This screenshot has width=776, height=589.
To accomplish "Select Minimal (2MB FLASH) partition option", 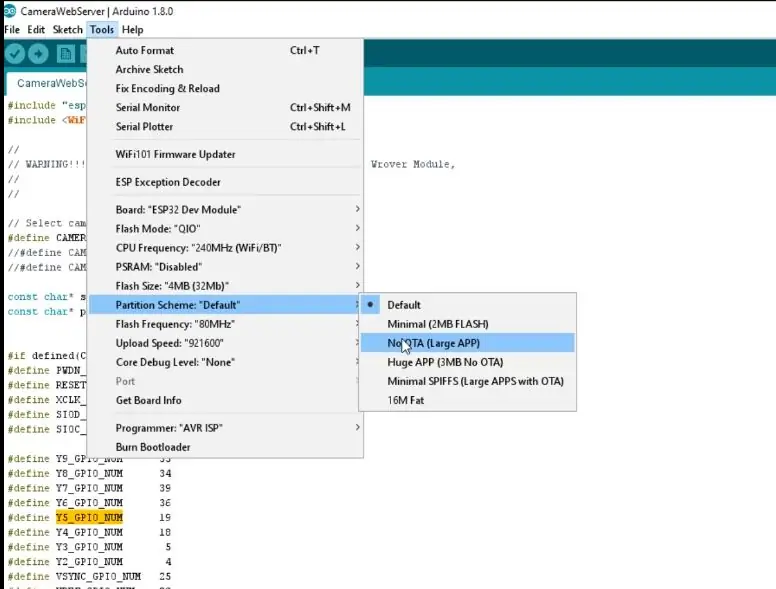I will click(468, 324).
